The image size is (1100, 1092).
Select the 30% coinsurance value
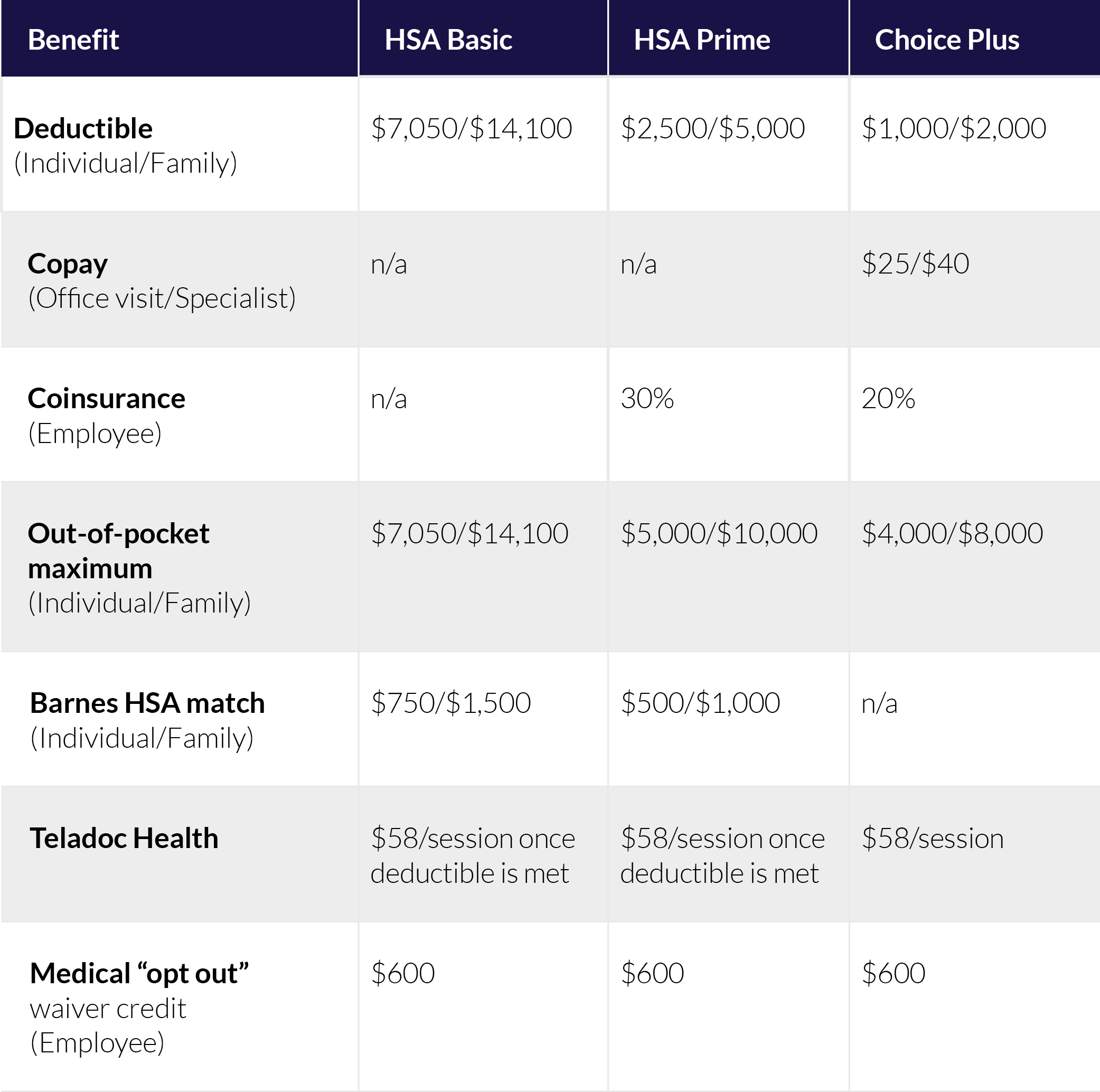click(x=647, y=399)
